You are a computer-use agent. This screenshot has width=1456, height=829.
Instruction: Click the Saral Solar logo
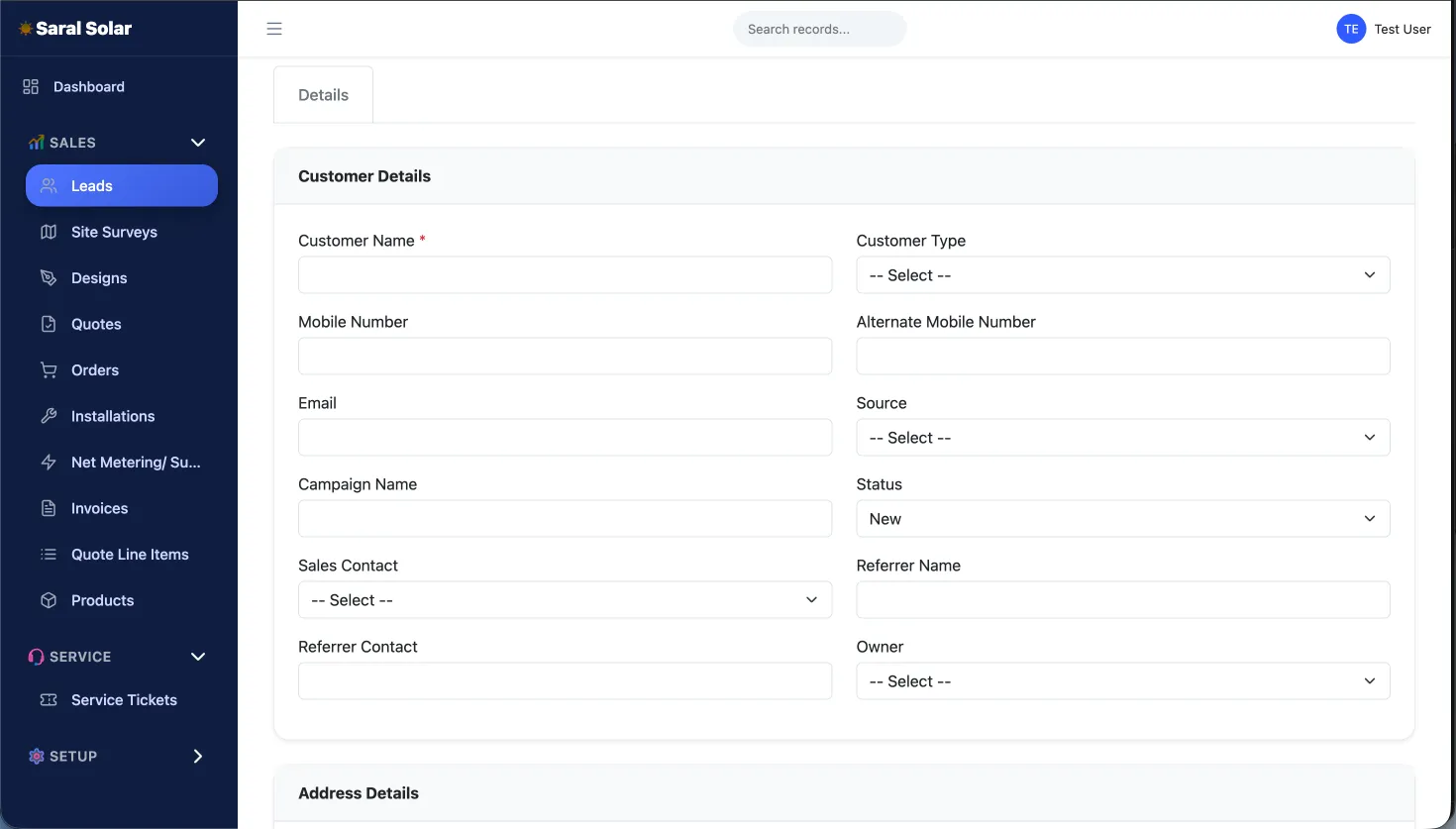point(74,28)
